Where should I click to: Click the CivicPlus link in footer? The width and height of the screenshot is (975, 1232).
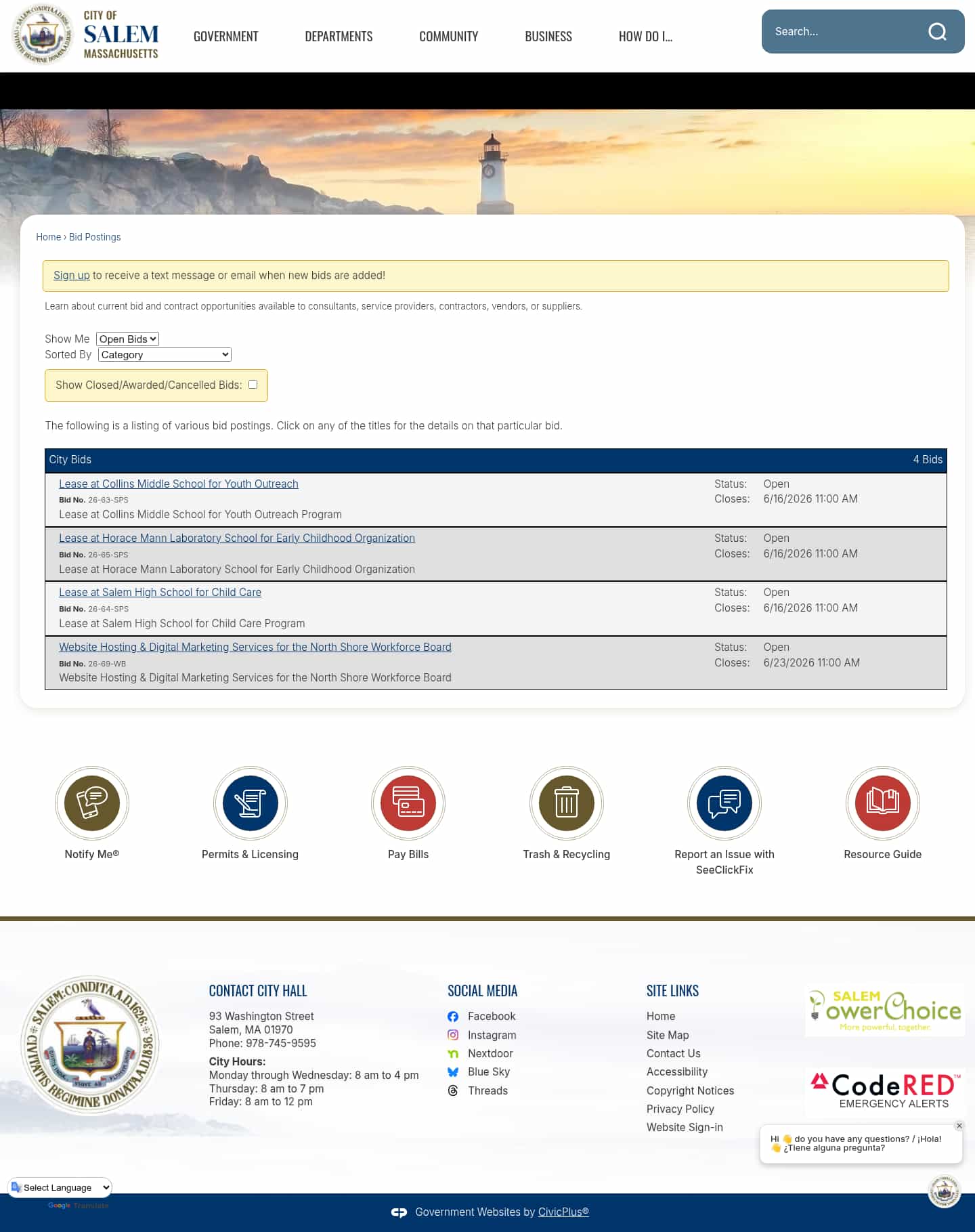pos(563,1212)
